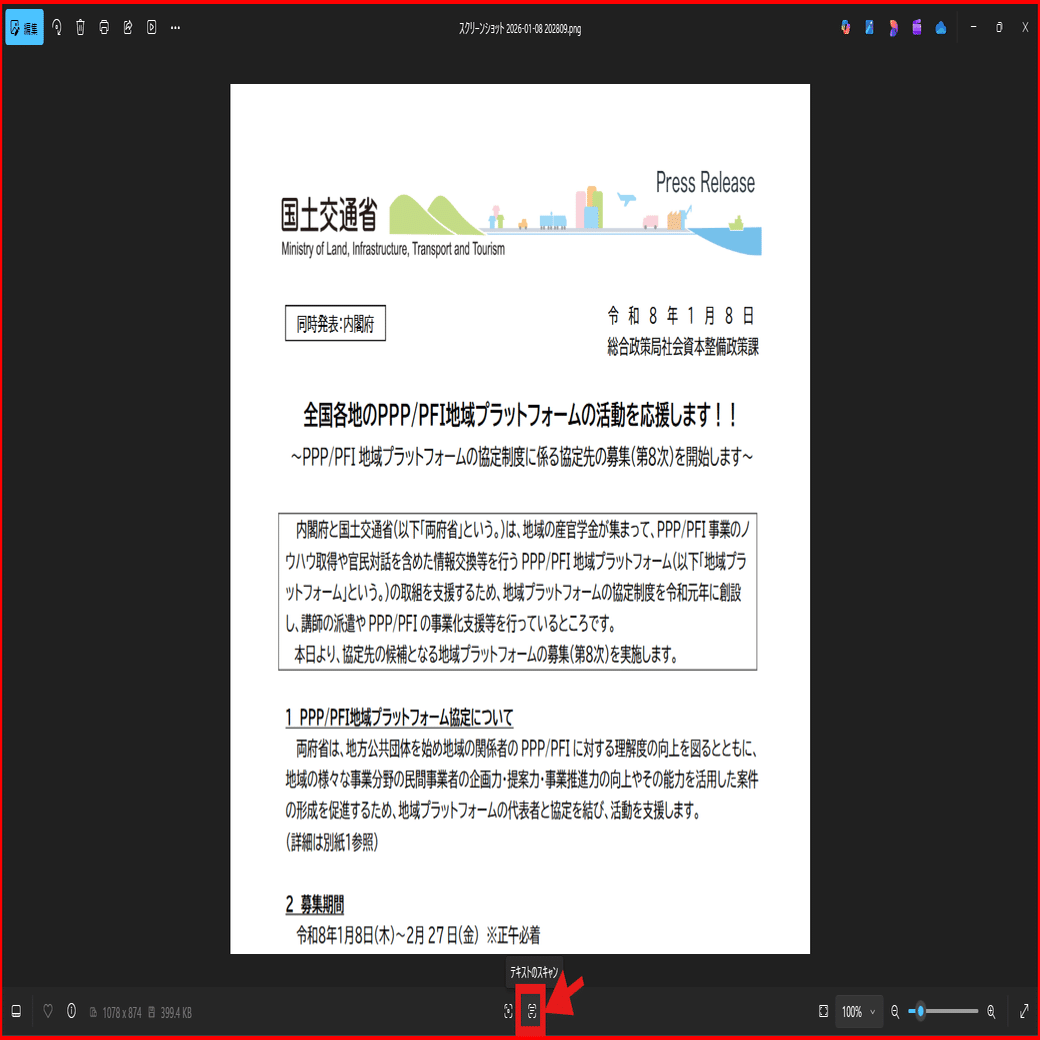Image resolution: width=1040 pixels, height=1040 pixels.
Task: Zoom in with the magnifier plus button
Action: [x=990, y=1011]
